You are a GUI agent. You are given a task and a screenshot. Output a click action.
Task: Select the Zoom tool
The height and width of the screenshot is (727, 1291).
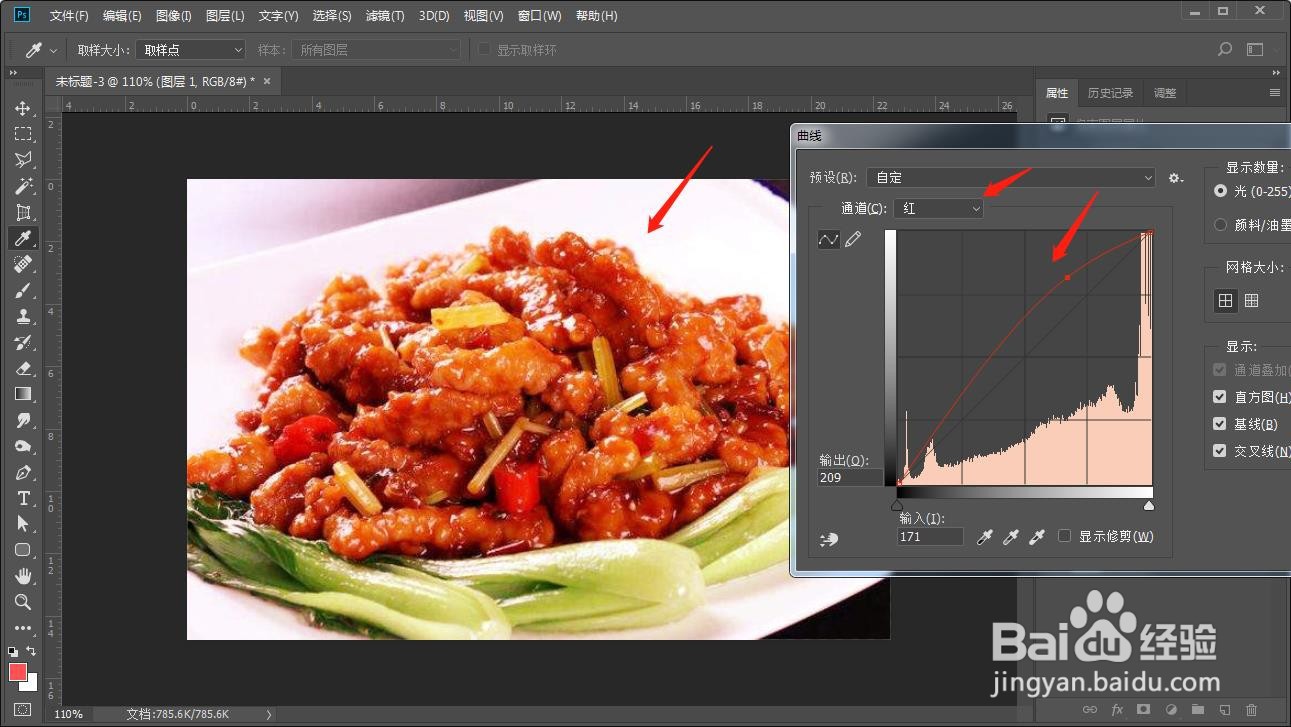coord(23,602)
